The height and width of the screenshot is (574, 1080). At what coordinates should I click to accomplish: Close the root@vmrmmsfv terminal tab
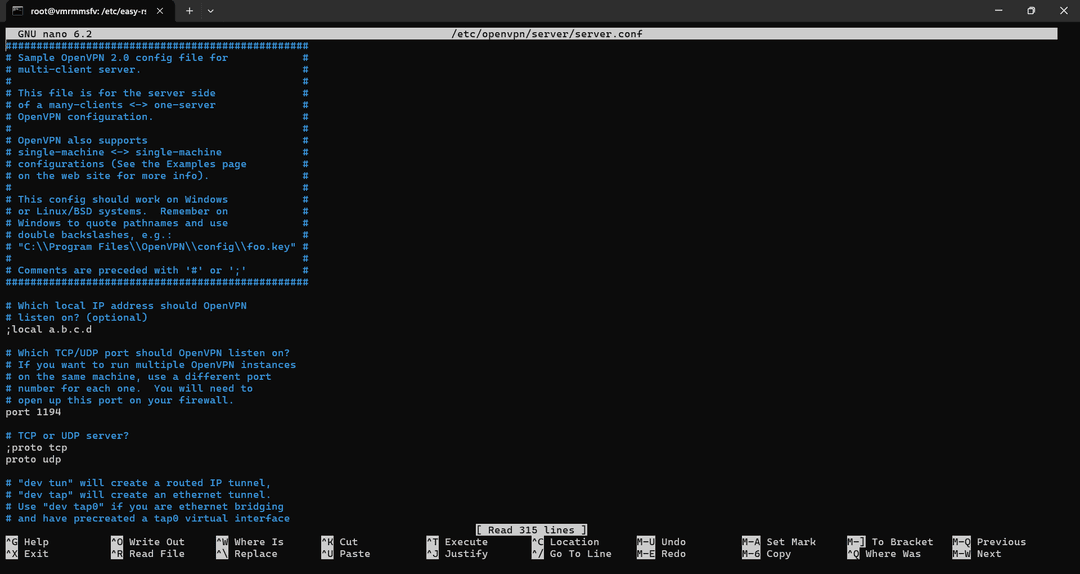[160, 11]
